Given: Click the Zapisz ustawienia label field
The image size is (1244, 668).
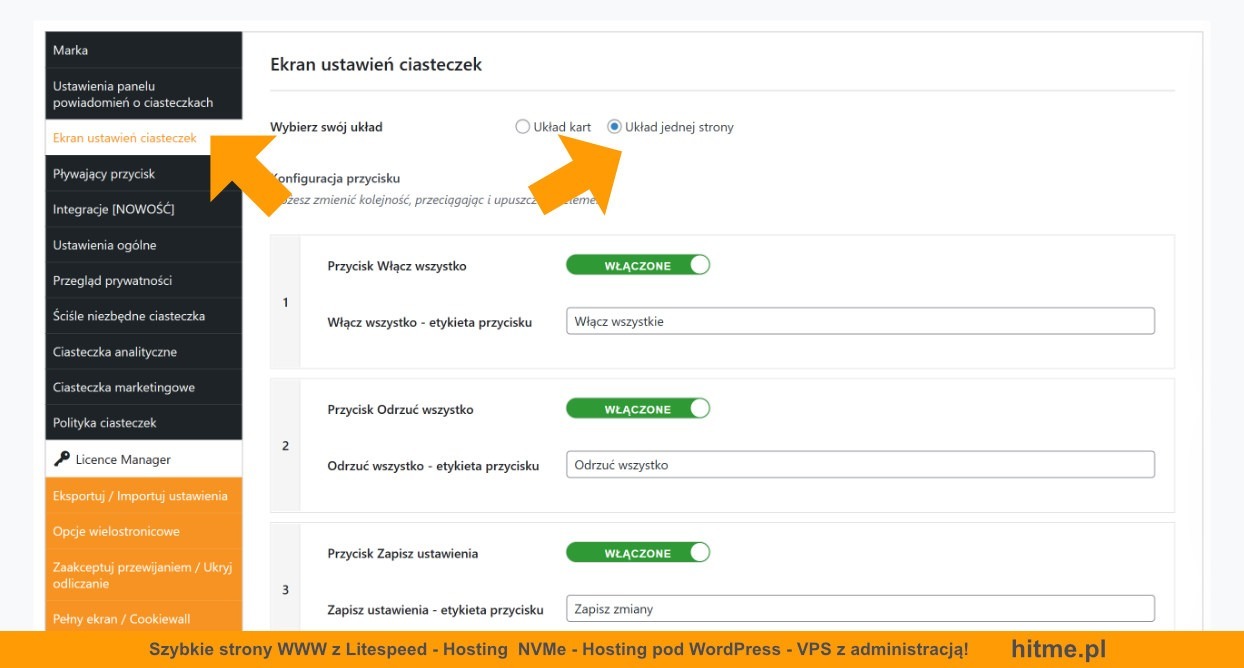Looking at the screenshot, I should [860, 608].
